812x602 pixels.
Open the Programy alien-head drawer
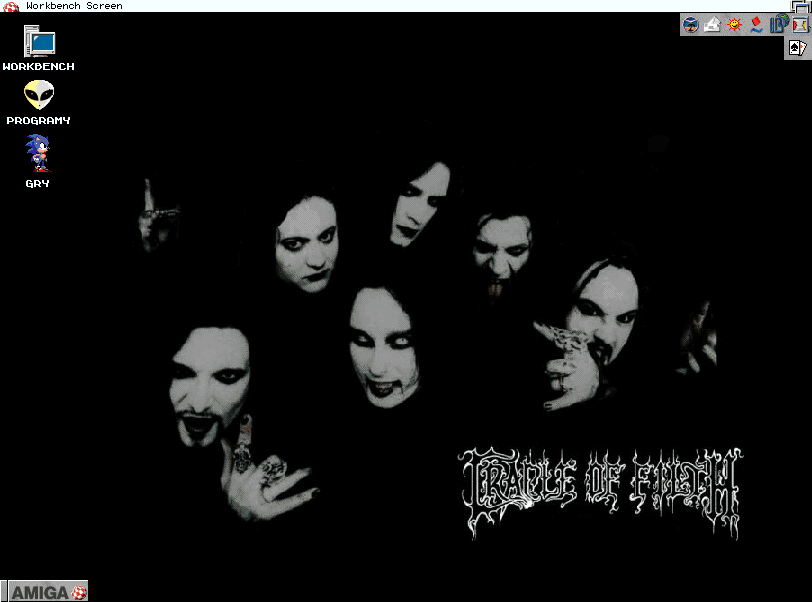coord(39,95)
